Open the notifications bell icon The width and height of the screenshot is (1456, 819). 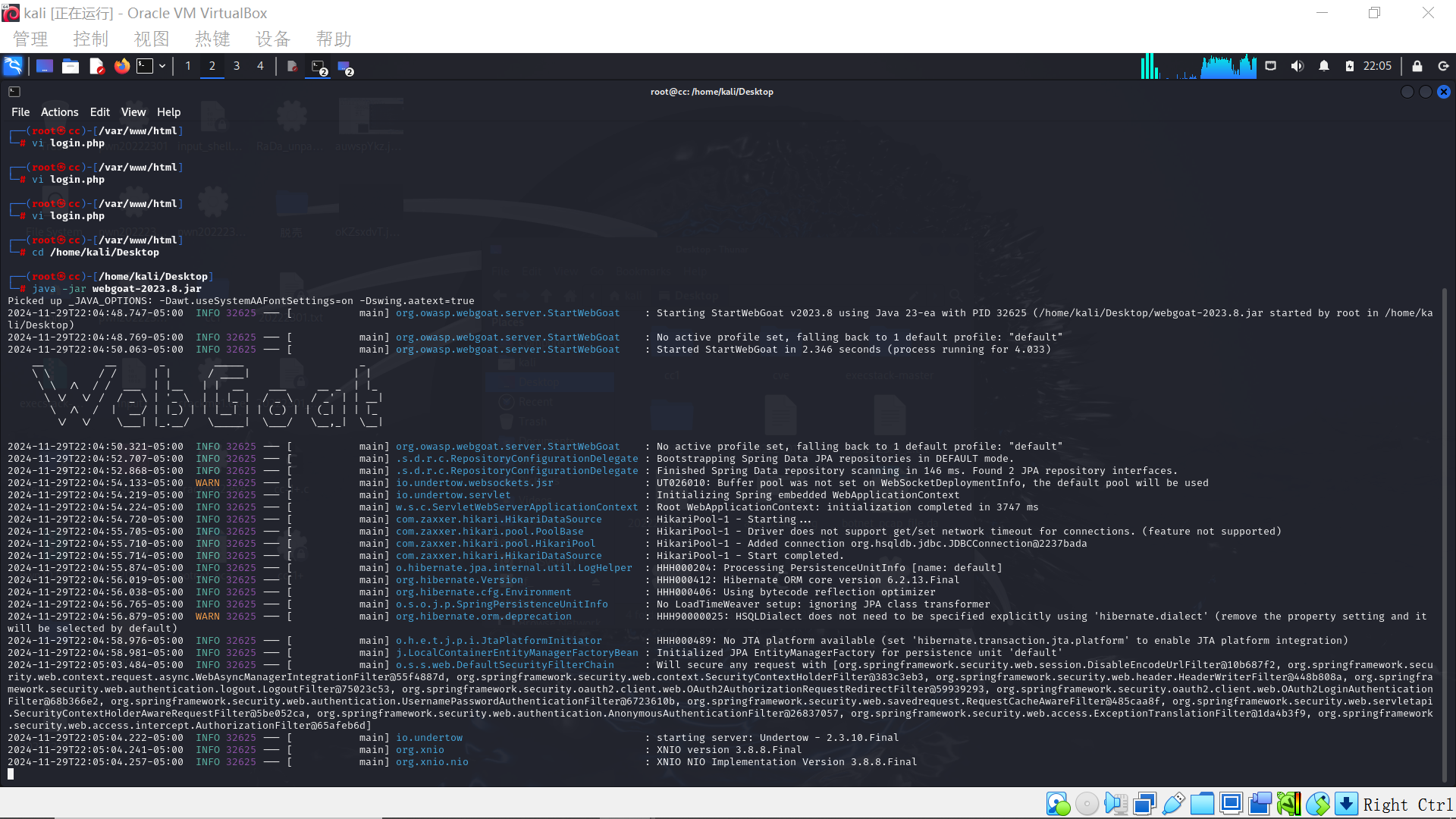1324,66
